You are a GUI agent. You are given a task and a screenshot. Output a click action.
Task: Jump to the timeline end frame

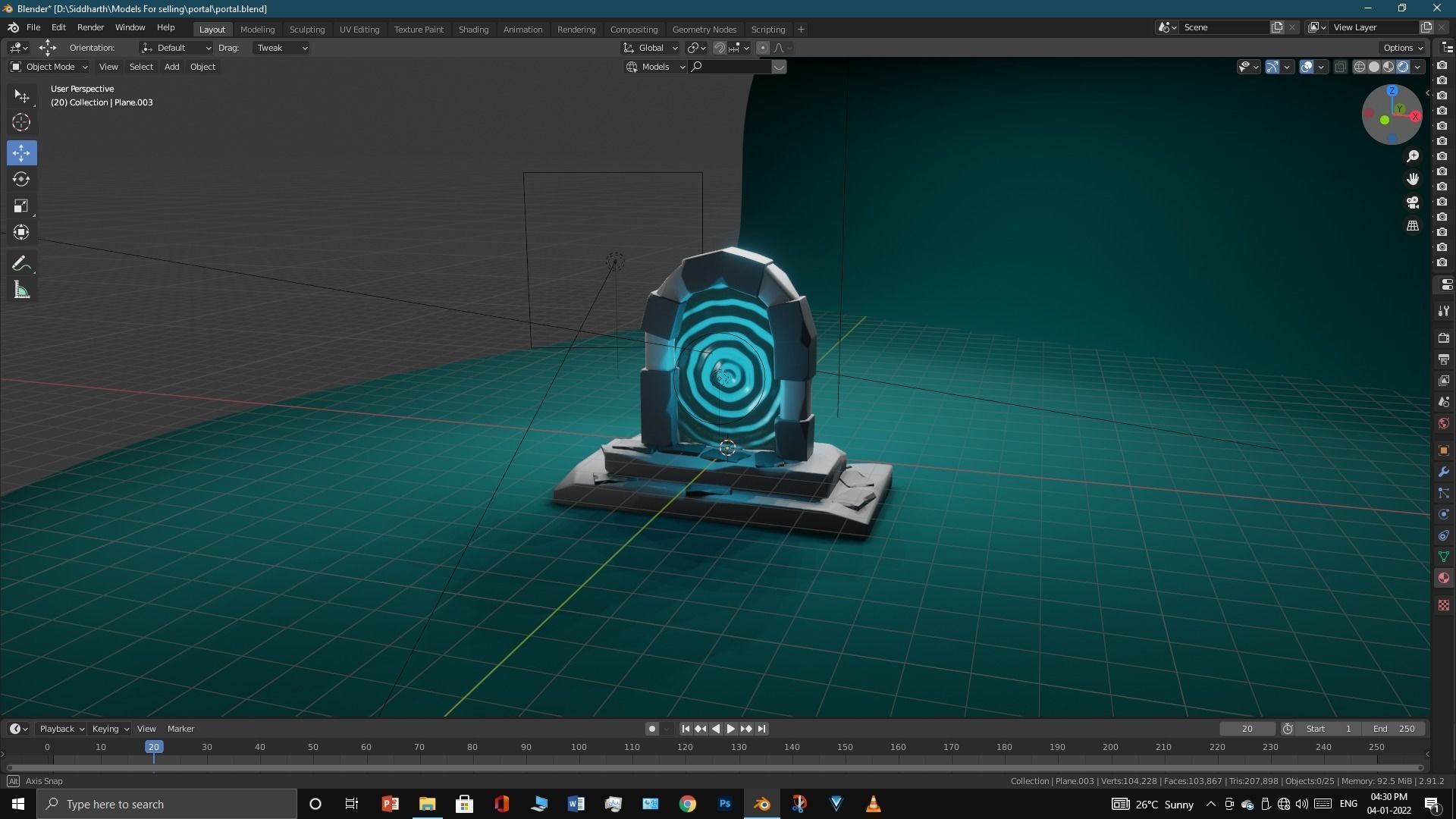tap(761, 729)
